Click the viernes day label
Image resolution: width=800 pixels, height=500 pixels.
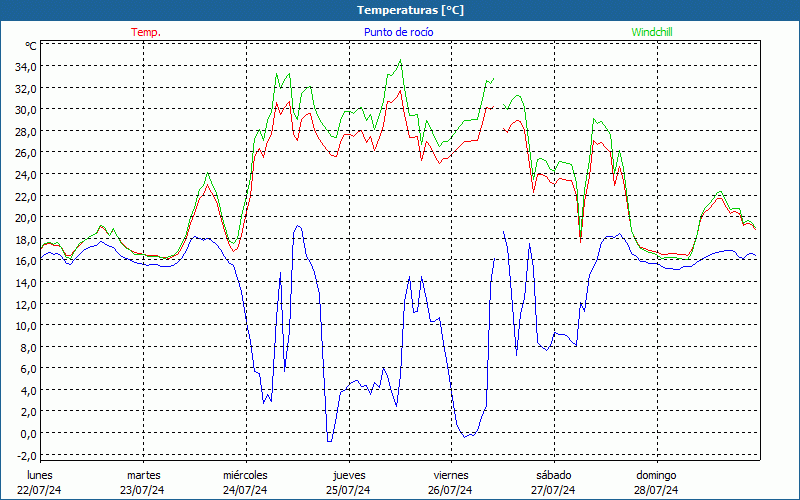[451, 475]
